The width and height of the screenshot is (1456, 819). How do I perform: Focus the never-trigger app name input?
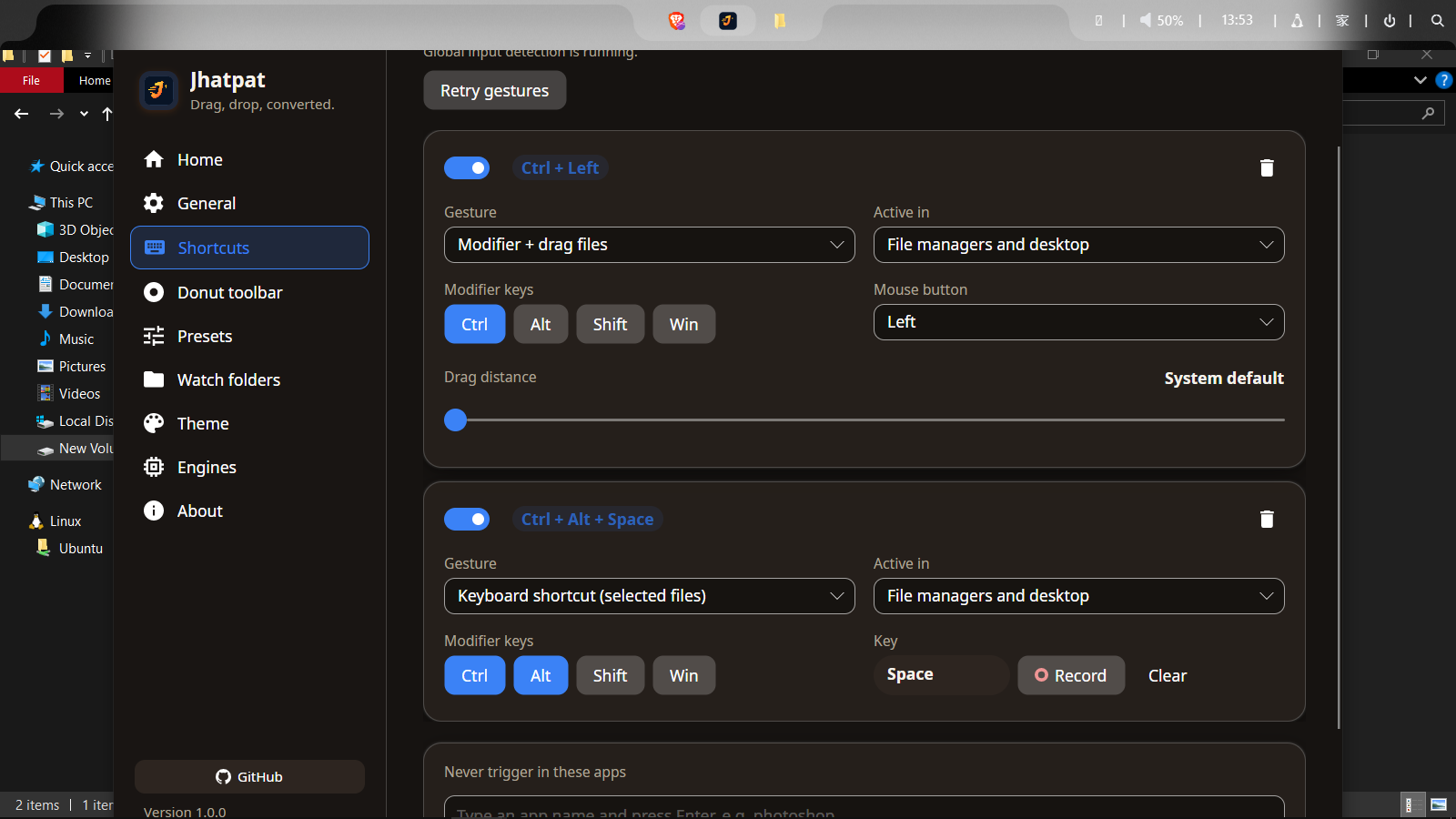[864, 807]
